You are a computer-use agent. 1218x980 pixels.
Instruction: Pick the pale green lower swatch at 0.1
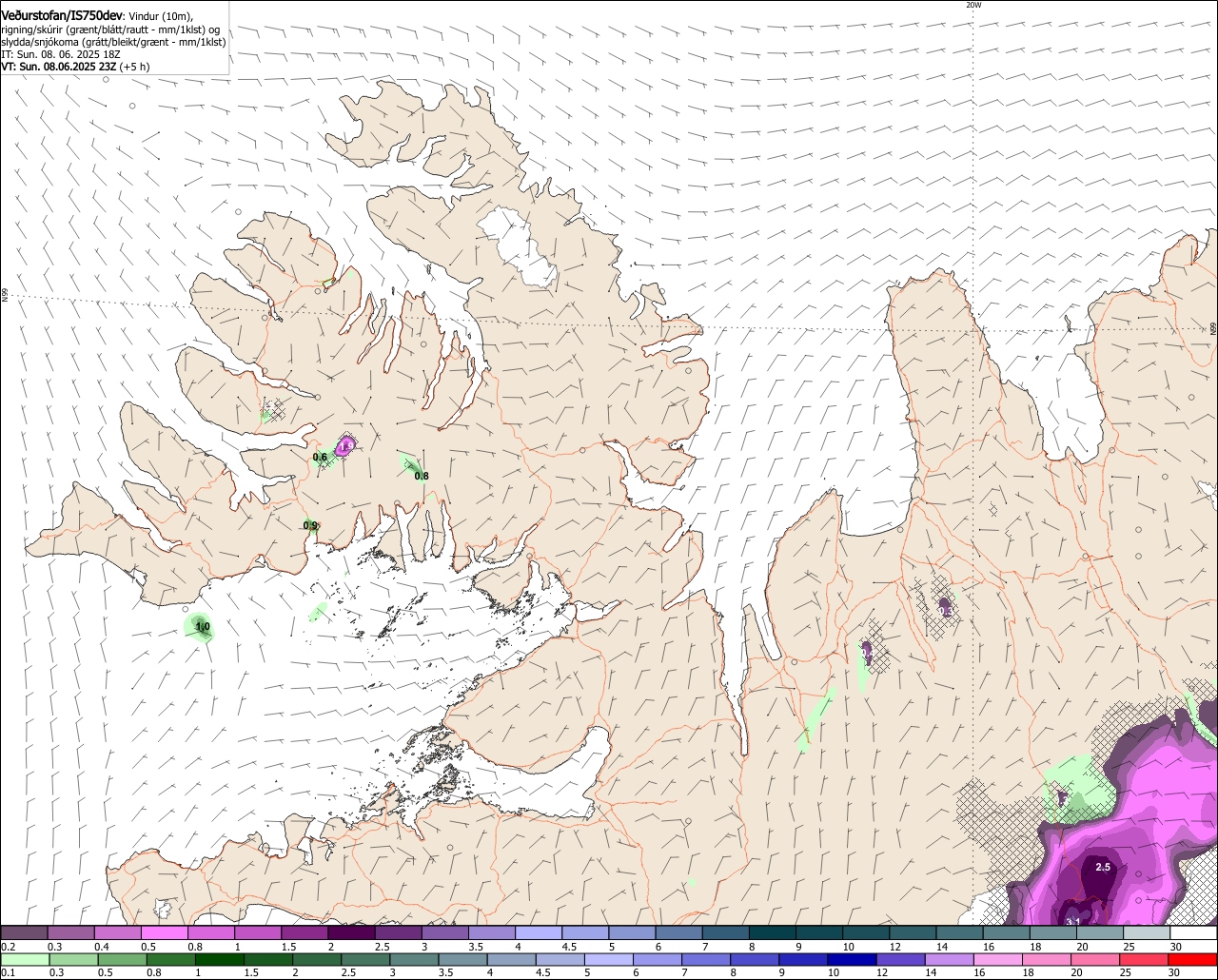tap(25, 959)
